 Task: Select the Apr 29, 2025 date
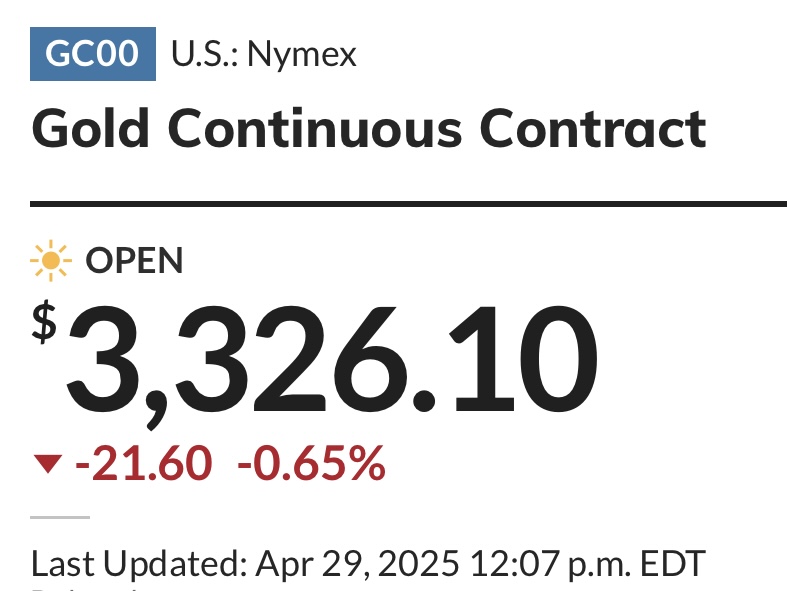[x=357, y=564]
